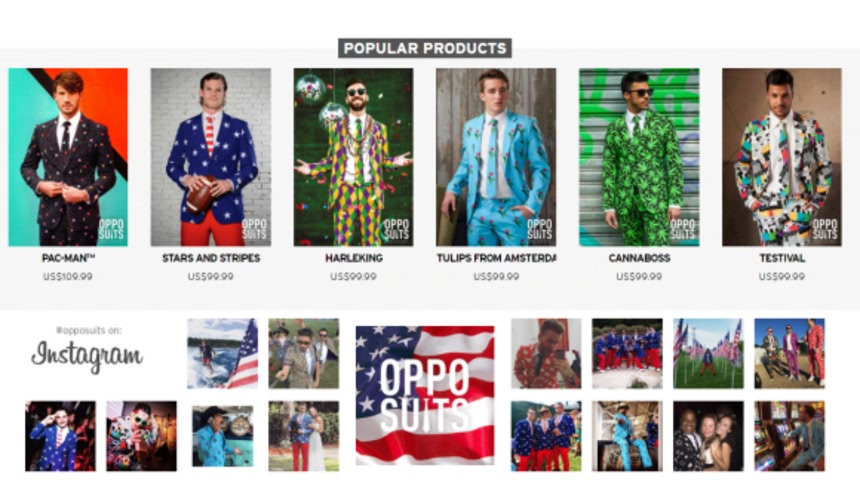
Task: Select the Harleking suit product photo
Action: click(x=353, y=157)
